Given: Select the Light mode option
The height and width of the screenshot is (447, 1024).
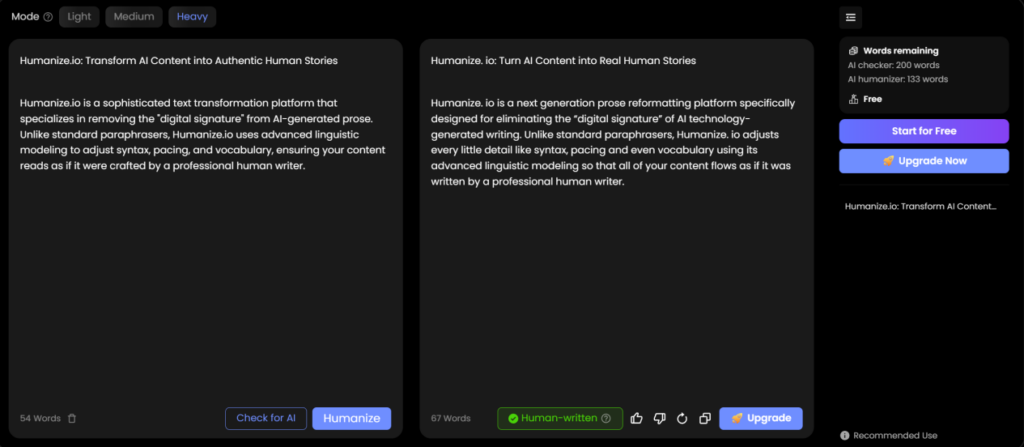Looking at the screenshot, I should coord(79,17).
